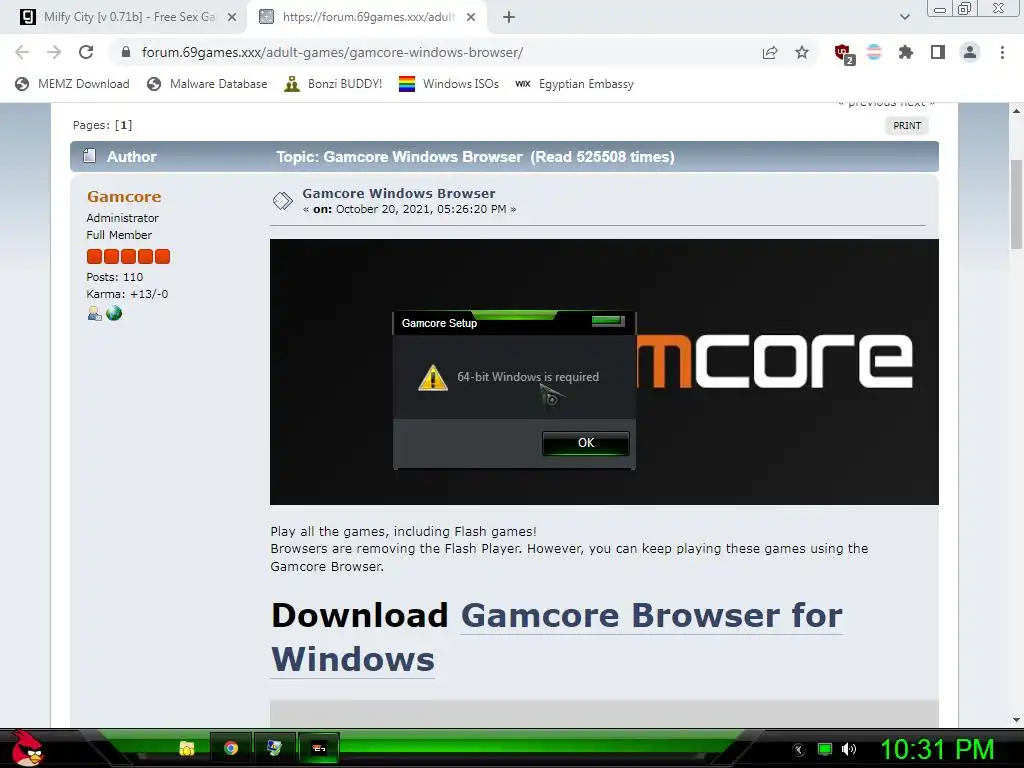The image size is (1024, 768).
Task: Open the file explorer taskbar icon
Action: 187,748
